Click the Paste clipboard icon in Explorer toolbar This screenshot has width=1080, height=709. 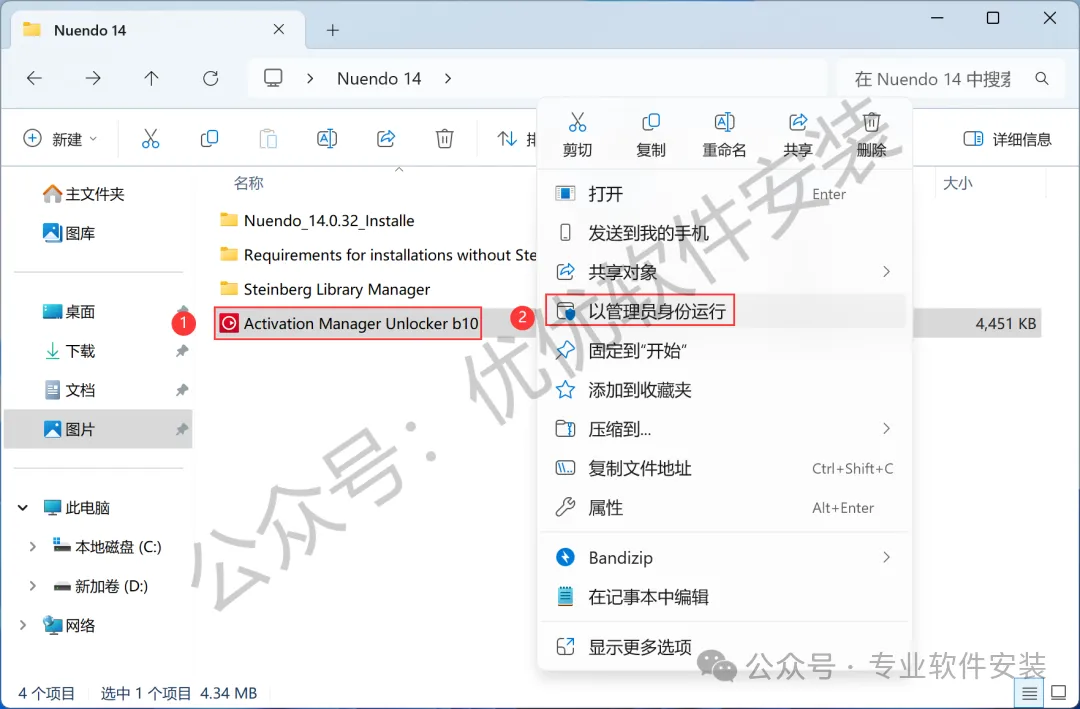pyautogui.click(x=268, y=138)
